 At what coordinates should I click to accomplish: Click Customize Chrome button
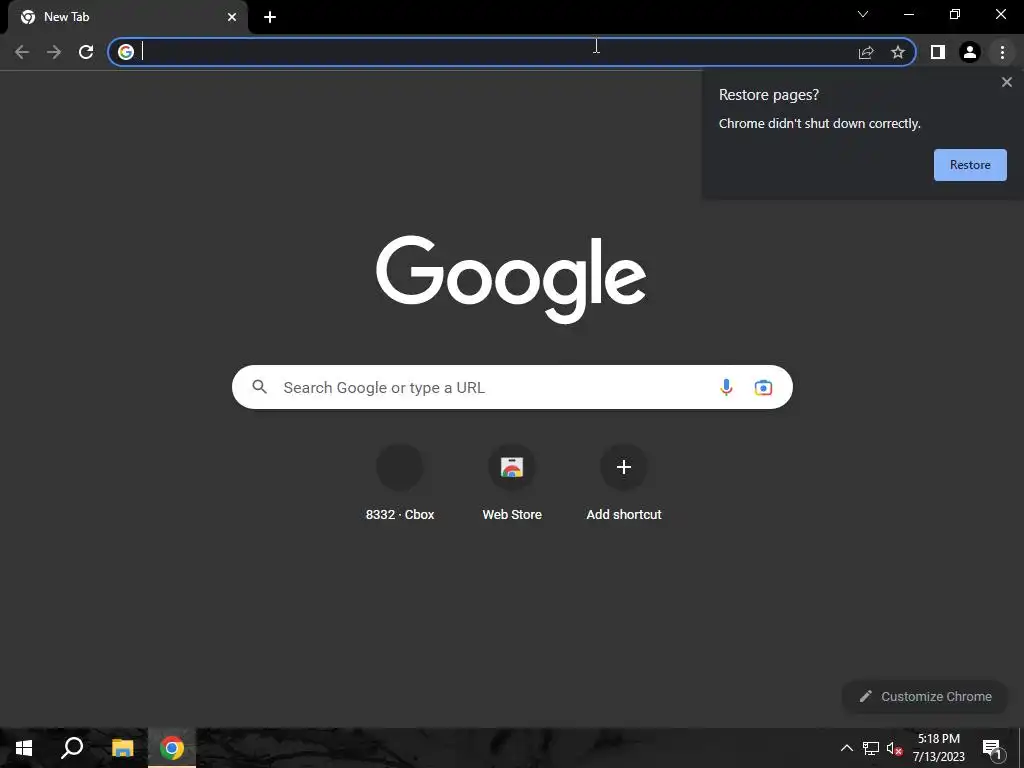point(925,696)
